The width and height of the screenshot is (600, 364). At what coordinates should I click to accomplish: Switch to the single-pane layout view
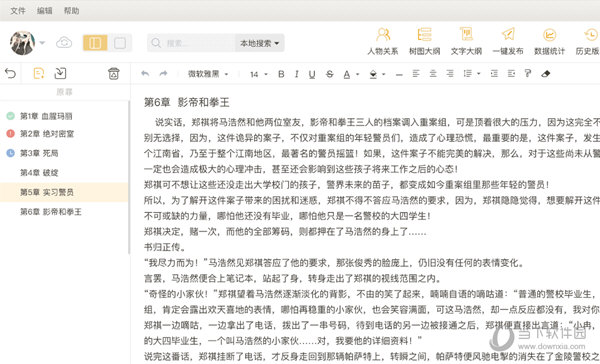120,43
